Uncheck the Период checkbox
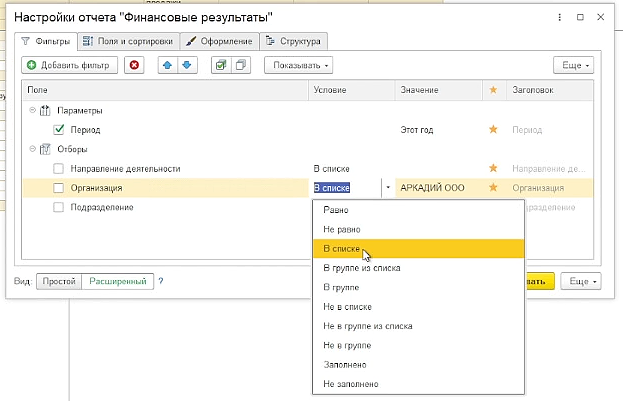Screen dimensions: 623x401 [x=59, y=130]
